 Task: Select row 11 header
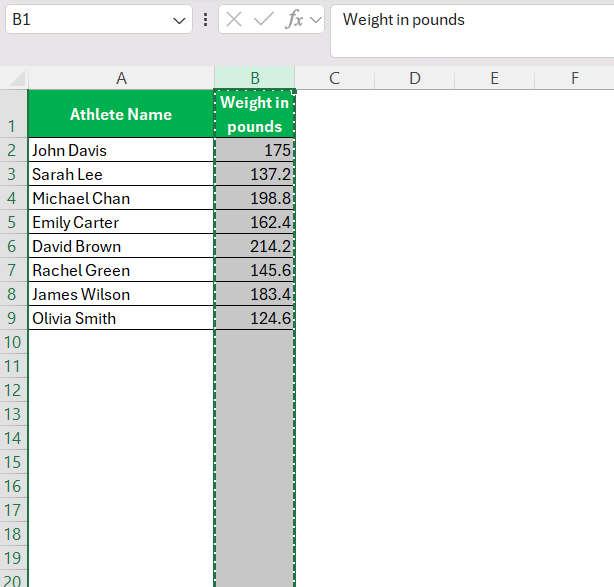(14, 366)
